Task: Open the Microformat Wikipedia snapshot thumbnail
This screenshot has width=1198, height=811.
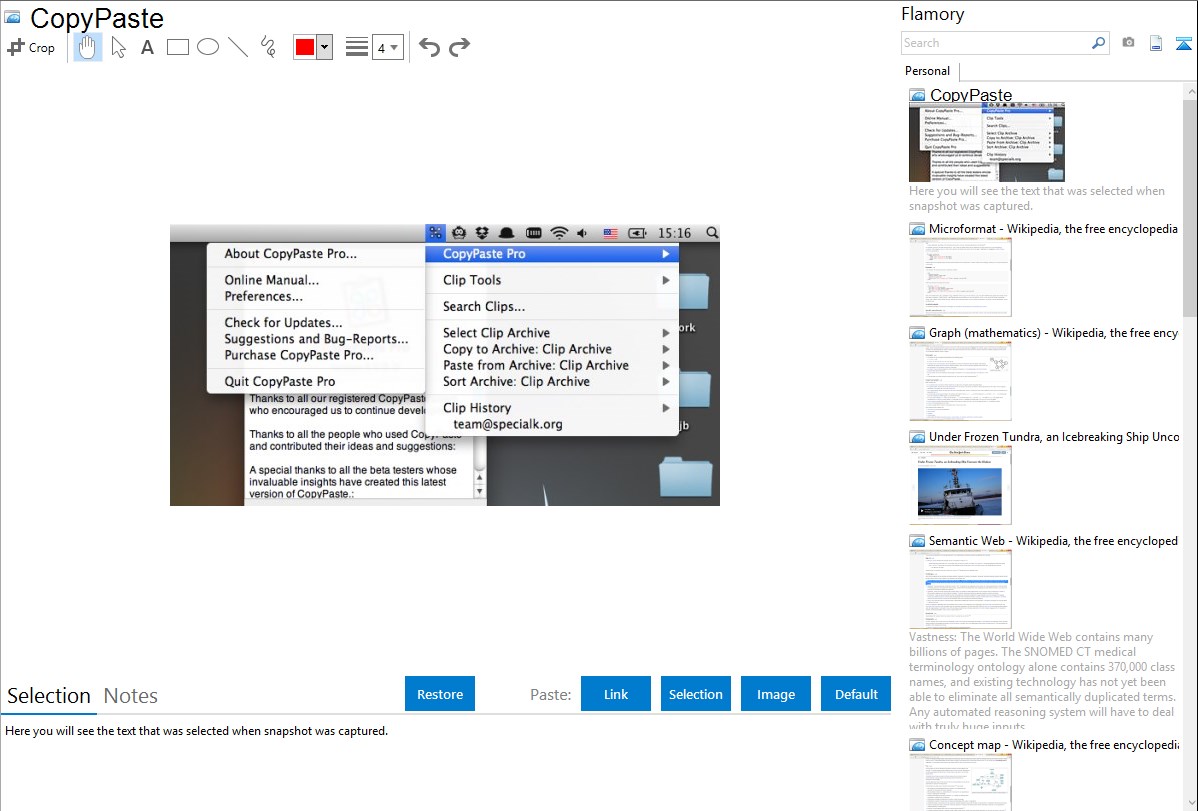Action: (960, 277)
